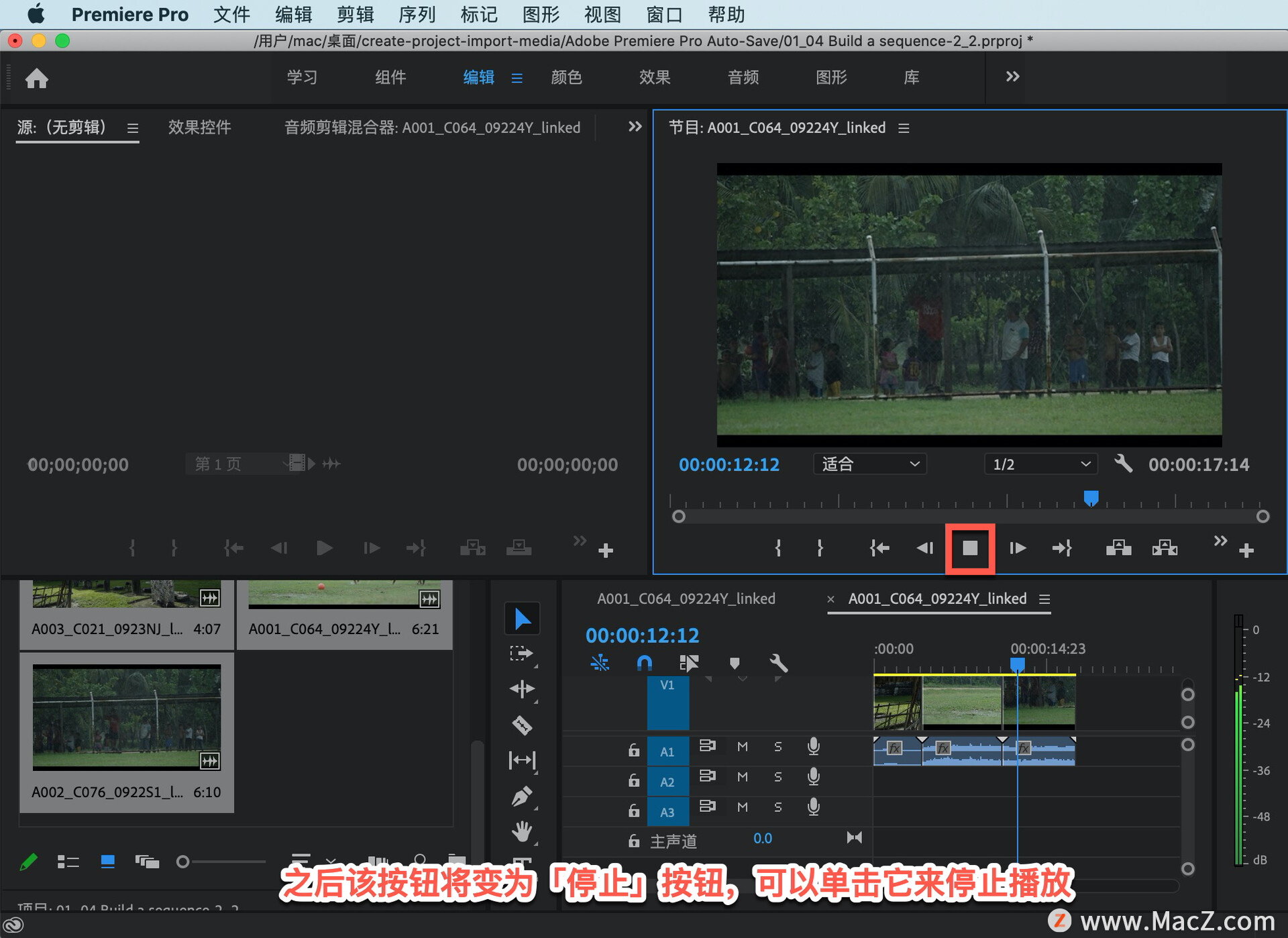Open the 效果控件 panel tab

(199, 127)
